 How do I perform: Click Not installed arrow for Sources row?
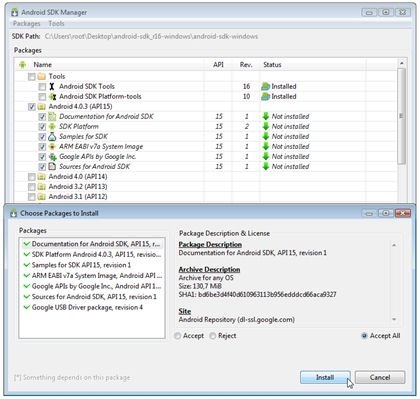point(266,166)
